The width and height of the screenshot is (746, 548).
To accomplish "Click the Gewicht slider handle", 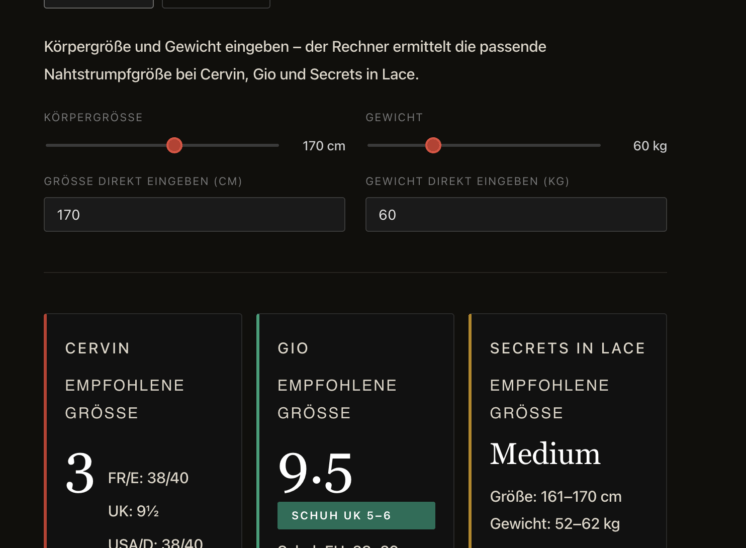I will pyautogui.click(x=433, y=146).
